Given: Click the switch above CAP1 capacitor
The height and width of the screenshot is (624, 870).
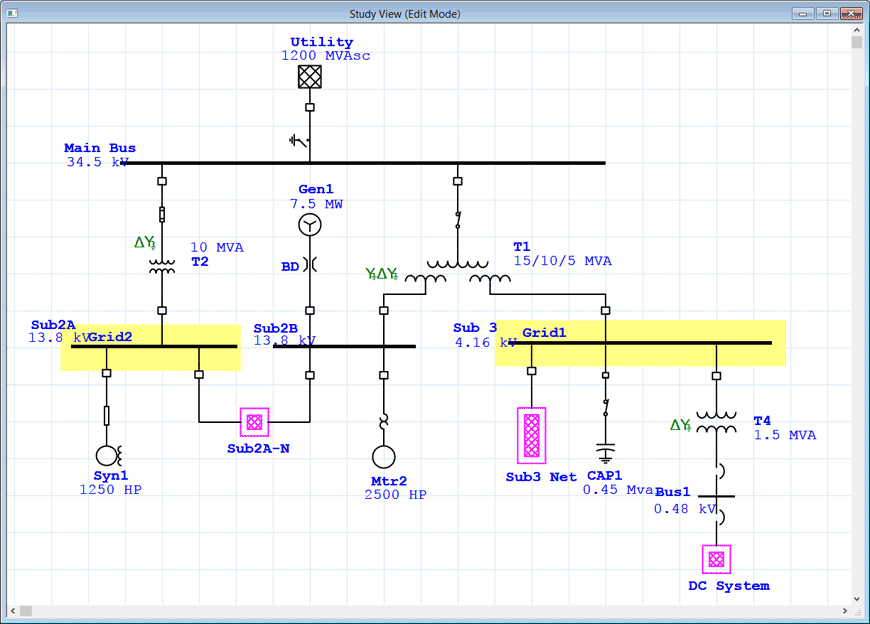Looking at the screenshot, I should pyautogui.click(x=606, y=408).
